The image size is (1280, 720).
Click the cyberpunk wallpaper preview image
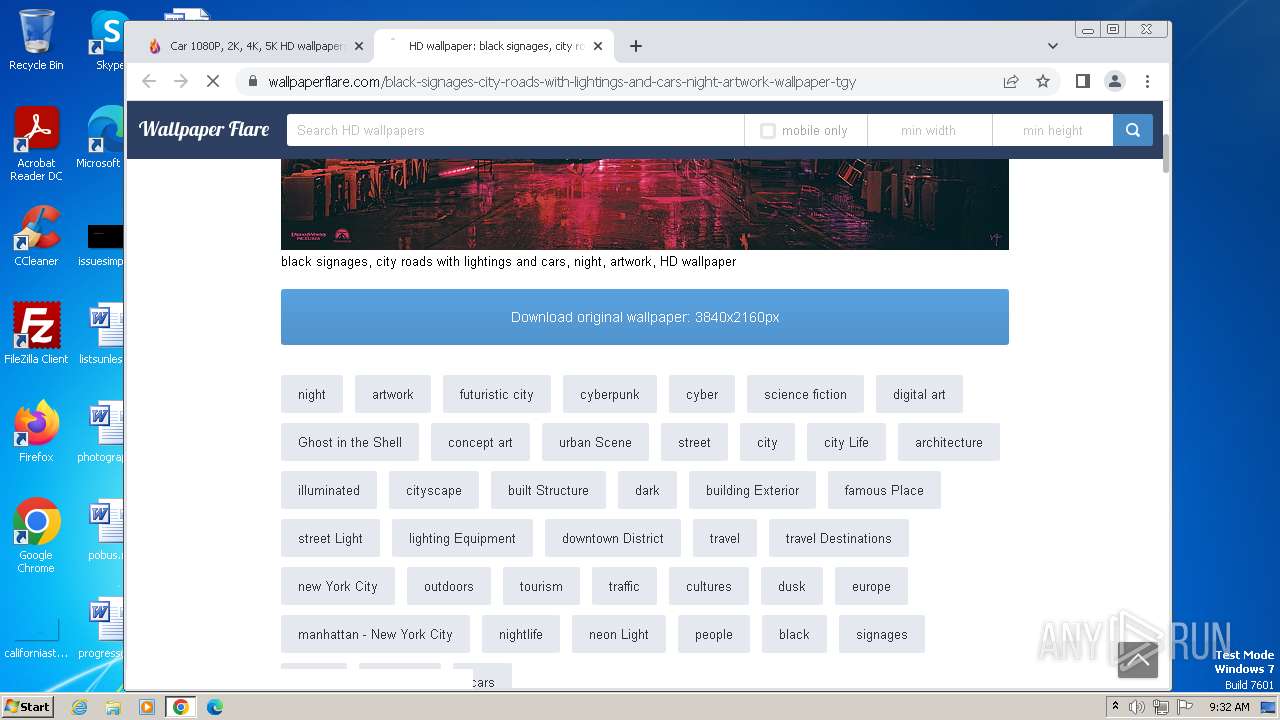coord(644,204)
